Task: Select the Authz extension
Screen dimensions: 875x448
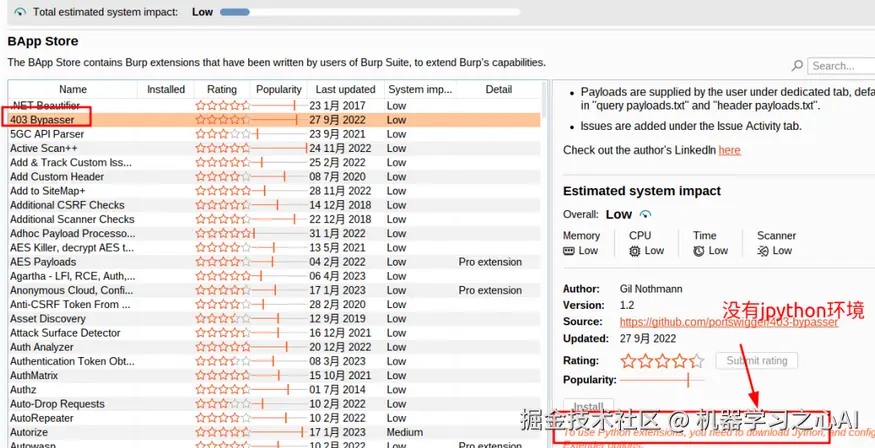Action: pyautogui.click(x=274, y=389)
